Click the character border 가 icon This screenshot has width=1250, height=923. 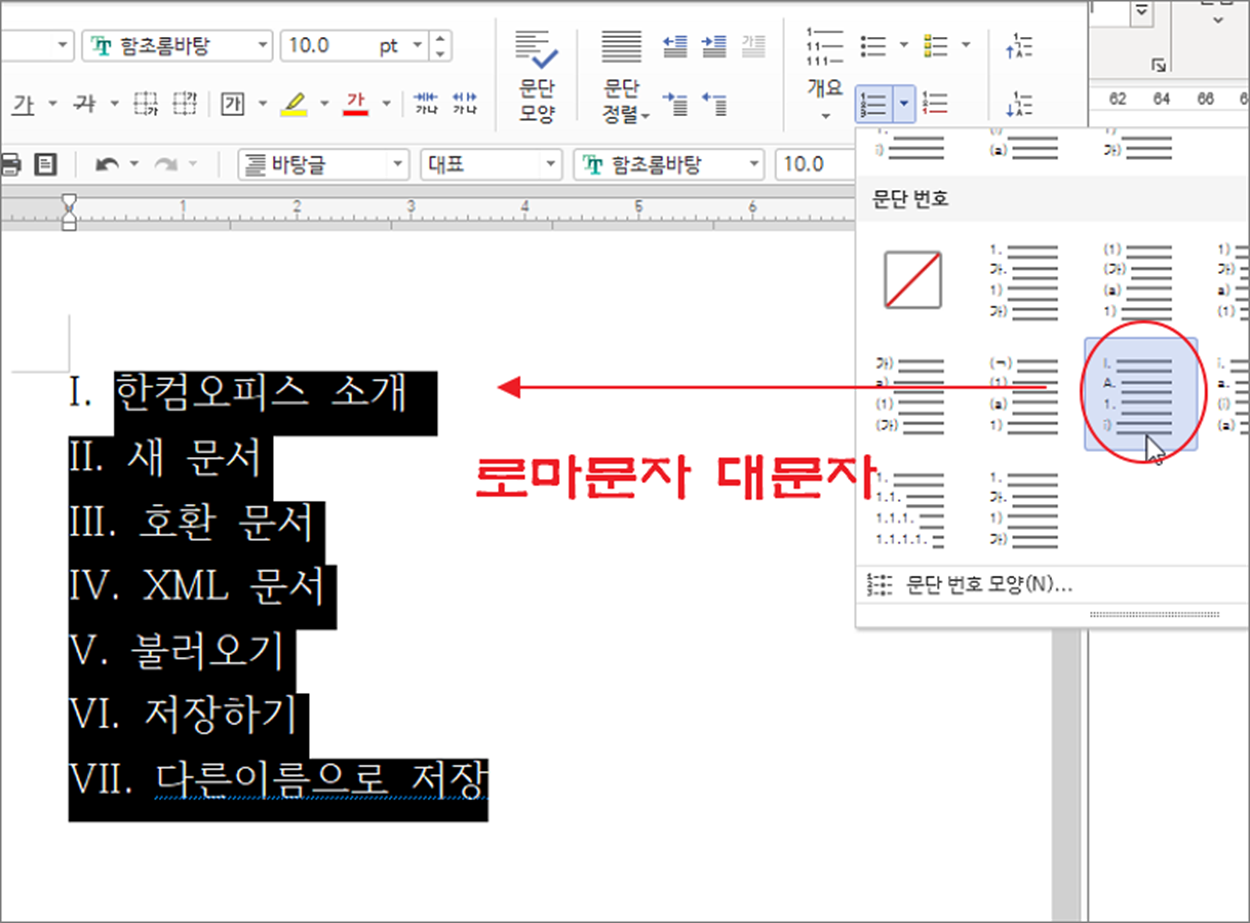(232, 103)
